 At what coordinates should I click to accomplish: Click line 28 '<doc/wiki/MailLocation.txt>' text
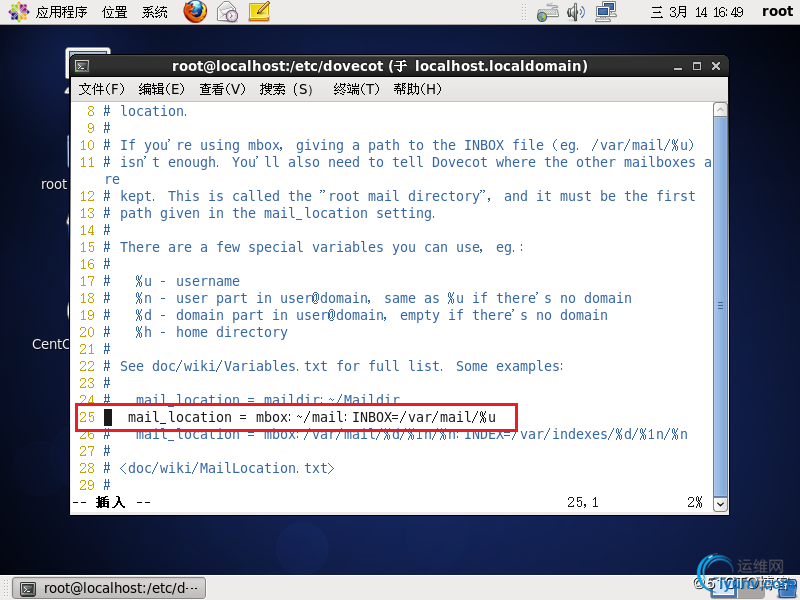click(227, 468)
